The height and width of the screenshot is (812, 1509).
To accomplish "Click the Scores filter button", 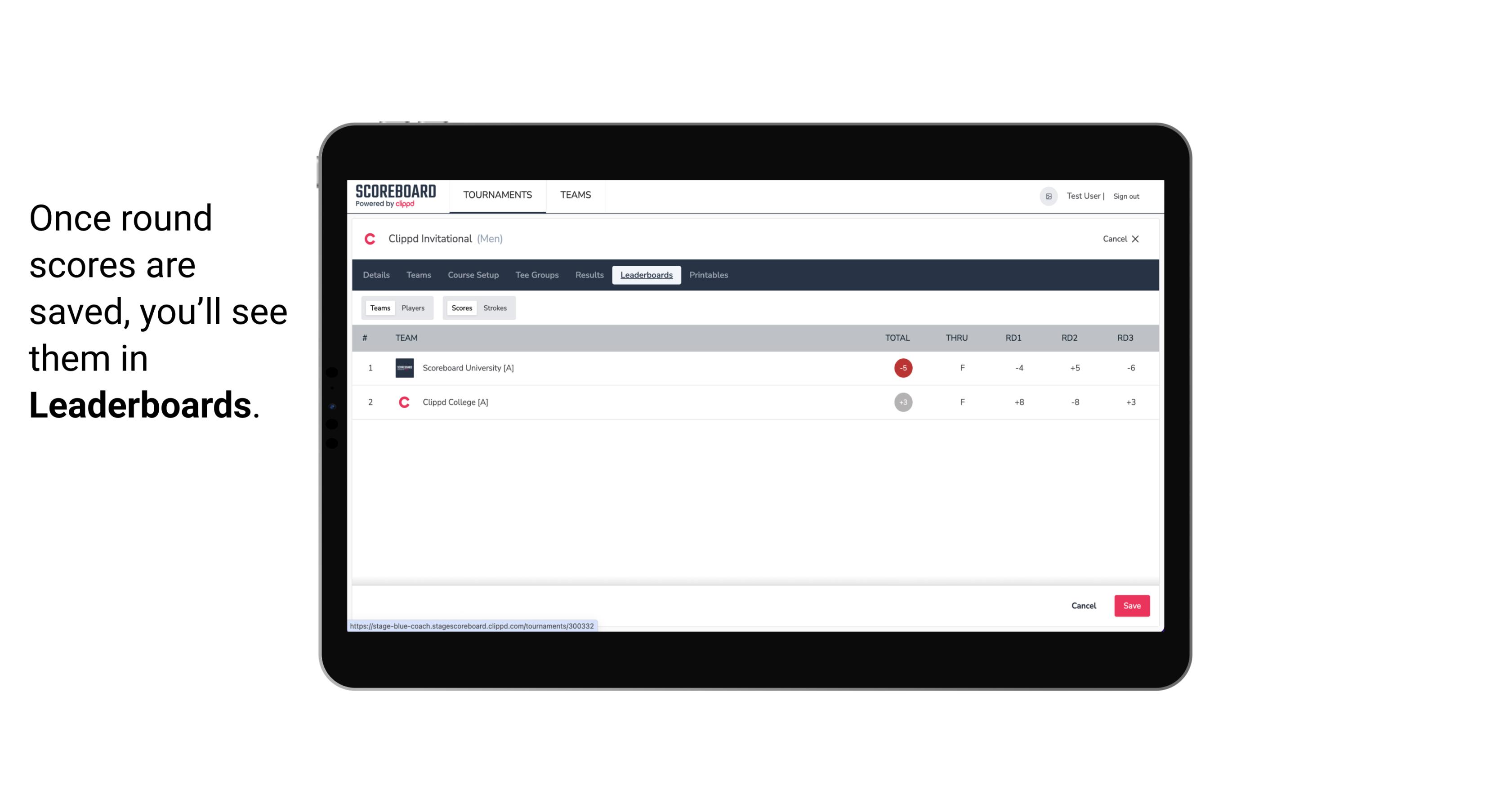I will (x=461, y=307).
